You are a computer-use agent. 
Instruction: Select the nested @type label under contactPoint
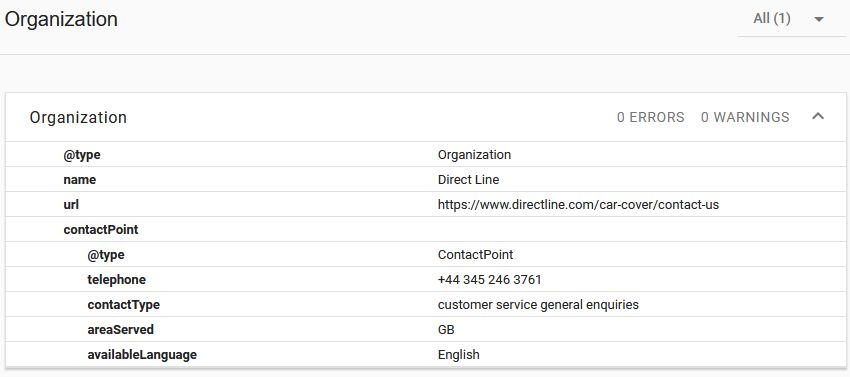(x=106, y=254)
